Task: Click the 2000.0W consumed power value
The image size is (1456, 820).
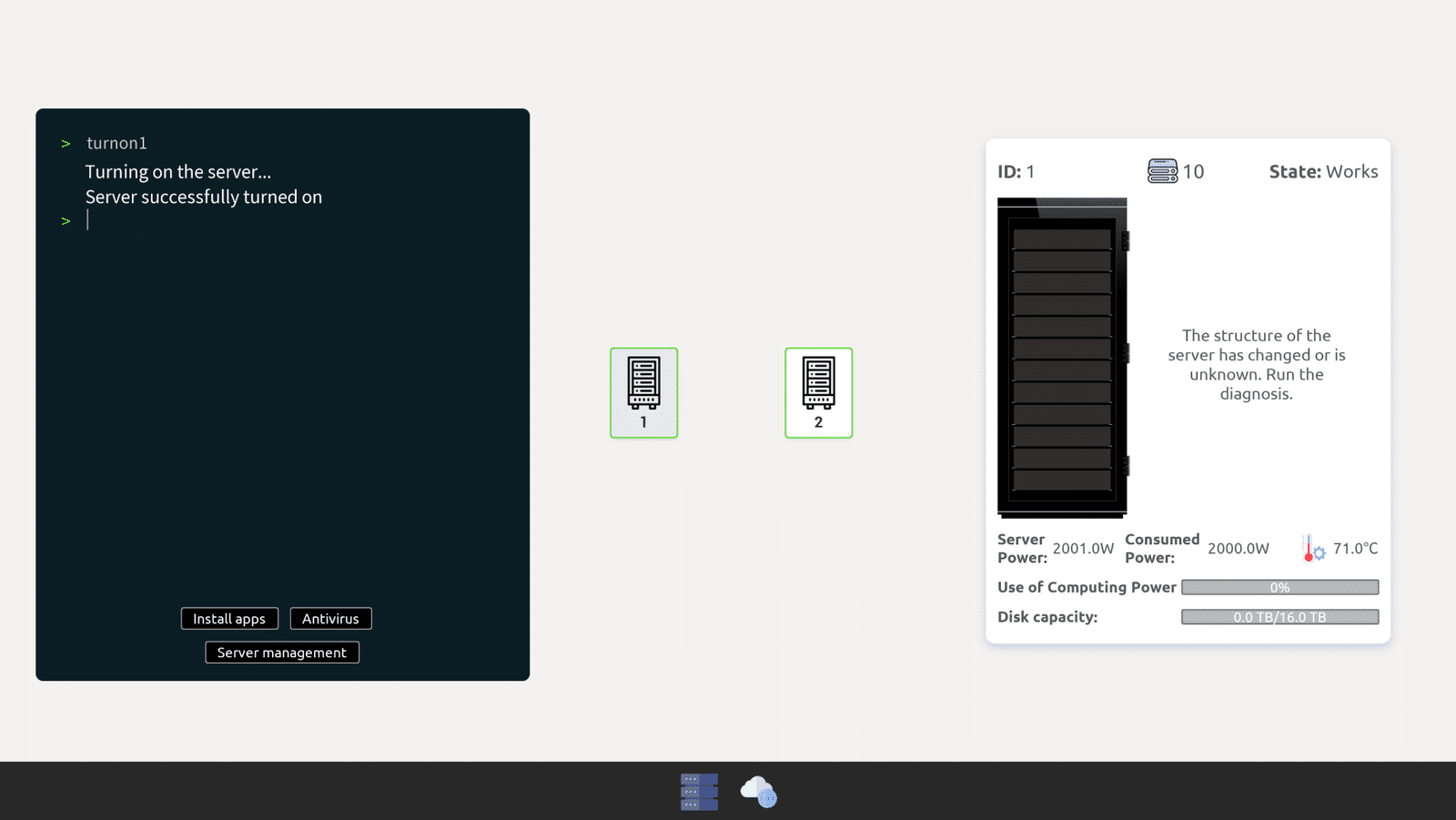Action: (x=1238, y=548)
